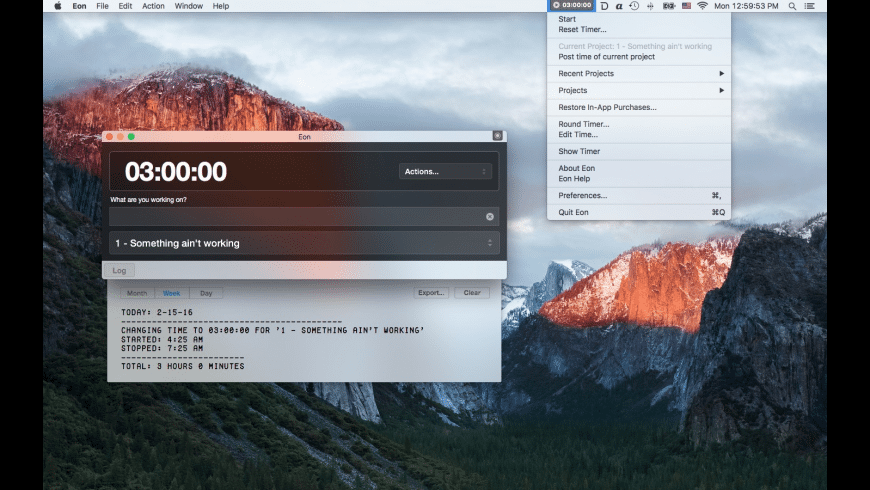Open the Actions dropdown
The height and width of the screenshot is (490, 870).
point(445,171)
